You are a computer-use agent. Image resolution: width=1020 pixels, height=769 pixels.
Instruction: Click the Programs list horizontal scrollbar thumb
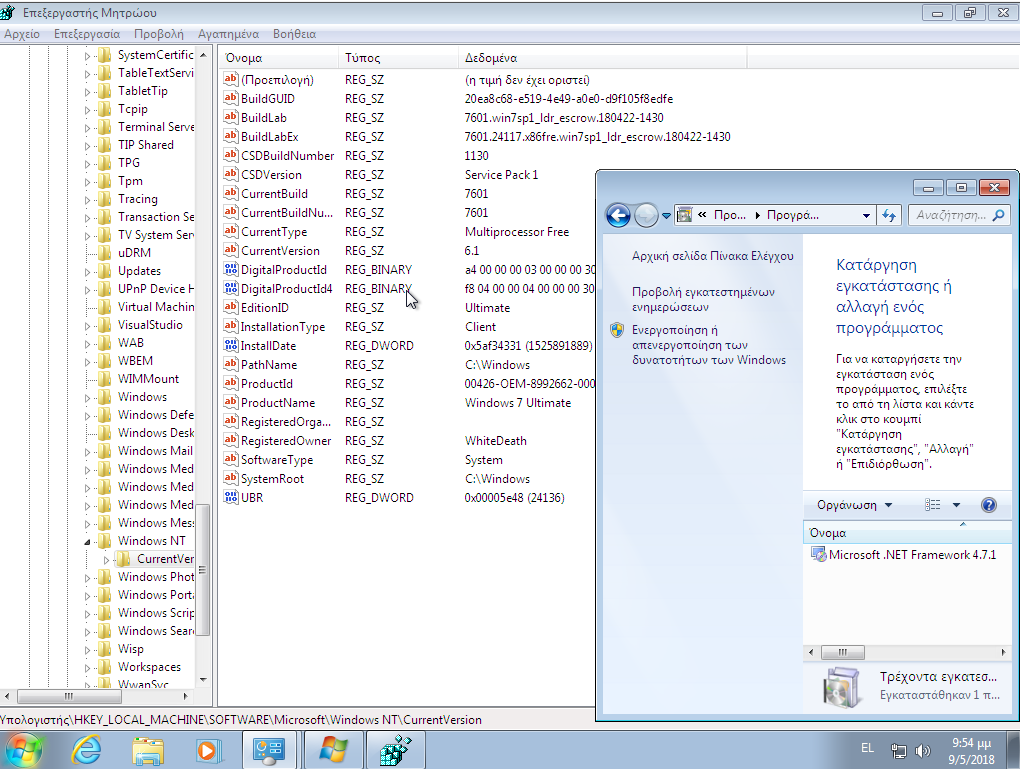pyautogui.click(x=842, y=652)
